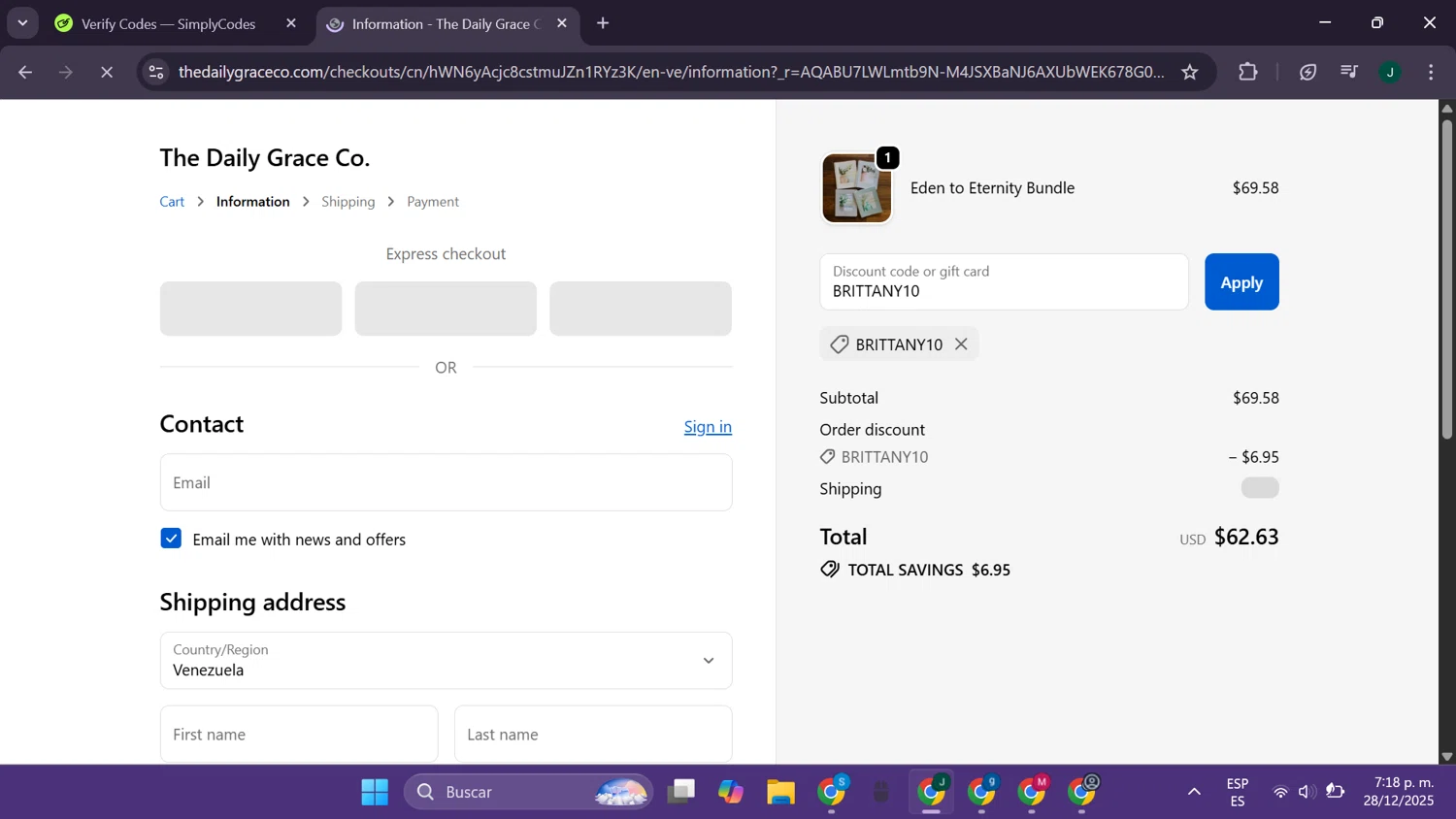
Task: Open the ESP ES language switcher
Action: point(1238,793)
